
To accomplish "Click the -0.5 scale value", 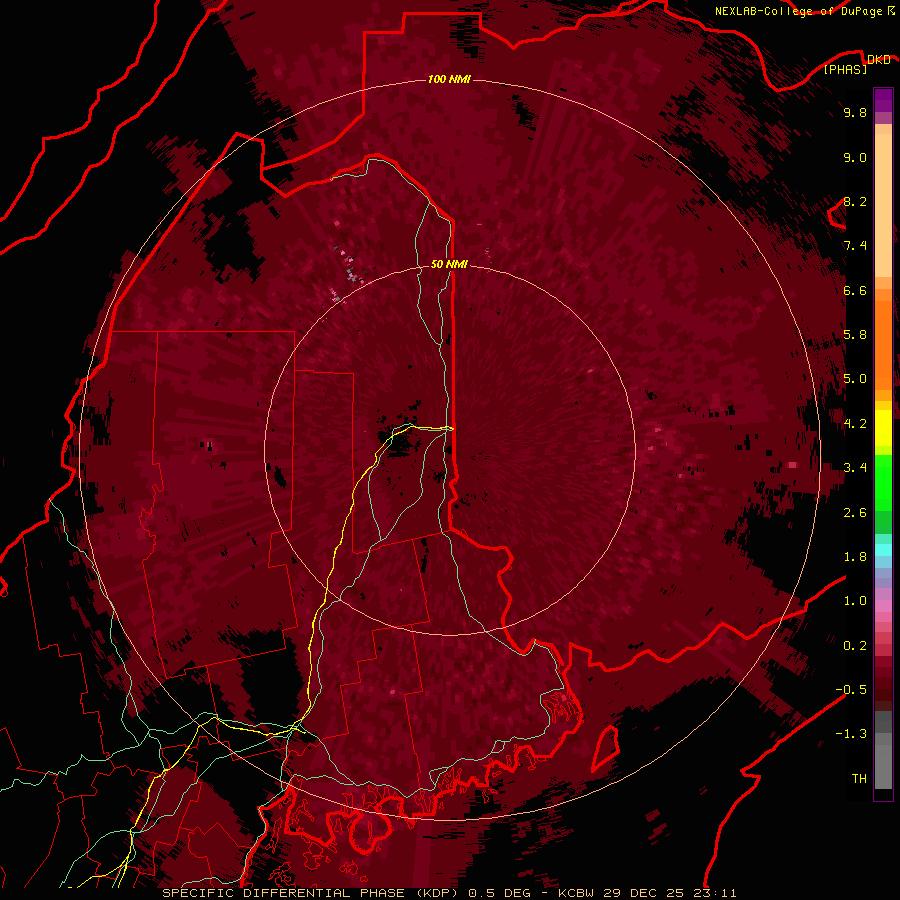I will point(851,690).
